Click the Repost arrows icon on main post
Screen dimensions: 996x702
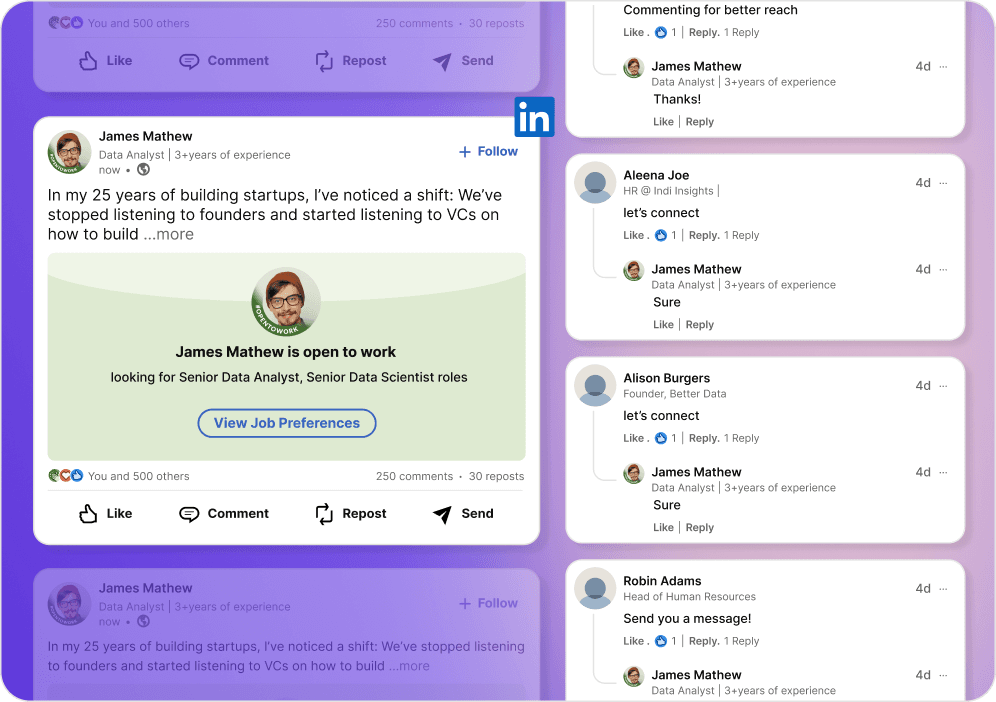pyautogui.click(x=324, y=514)
